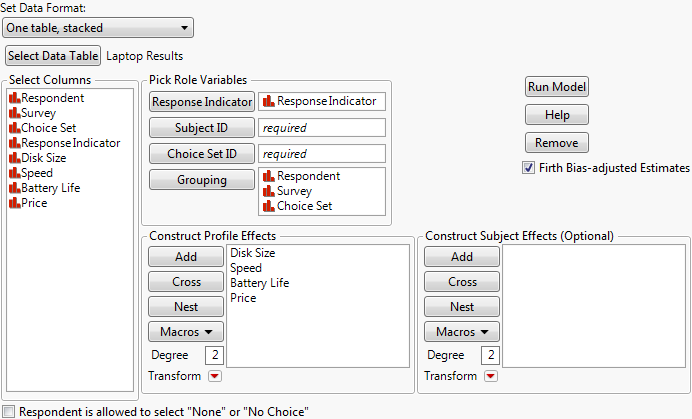The width and height of the screenshot is (692, 419).
Task: Click the Battery Life column's nominal icon in Select Columns
Action: (x=14, y=188)
